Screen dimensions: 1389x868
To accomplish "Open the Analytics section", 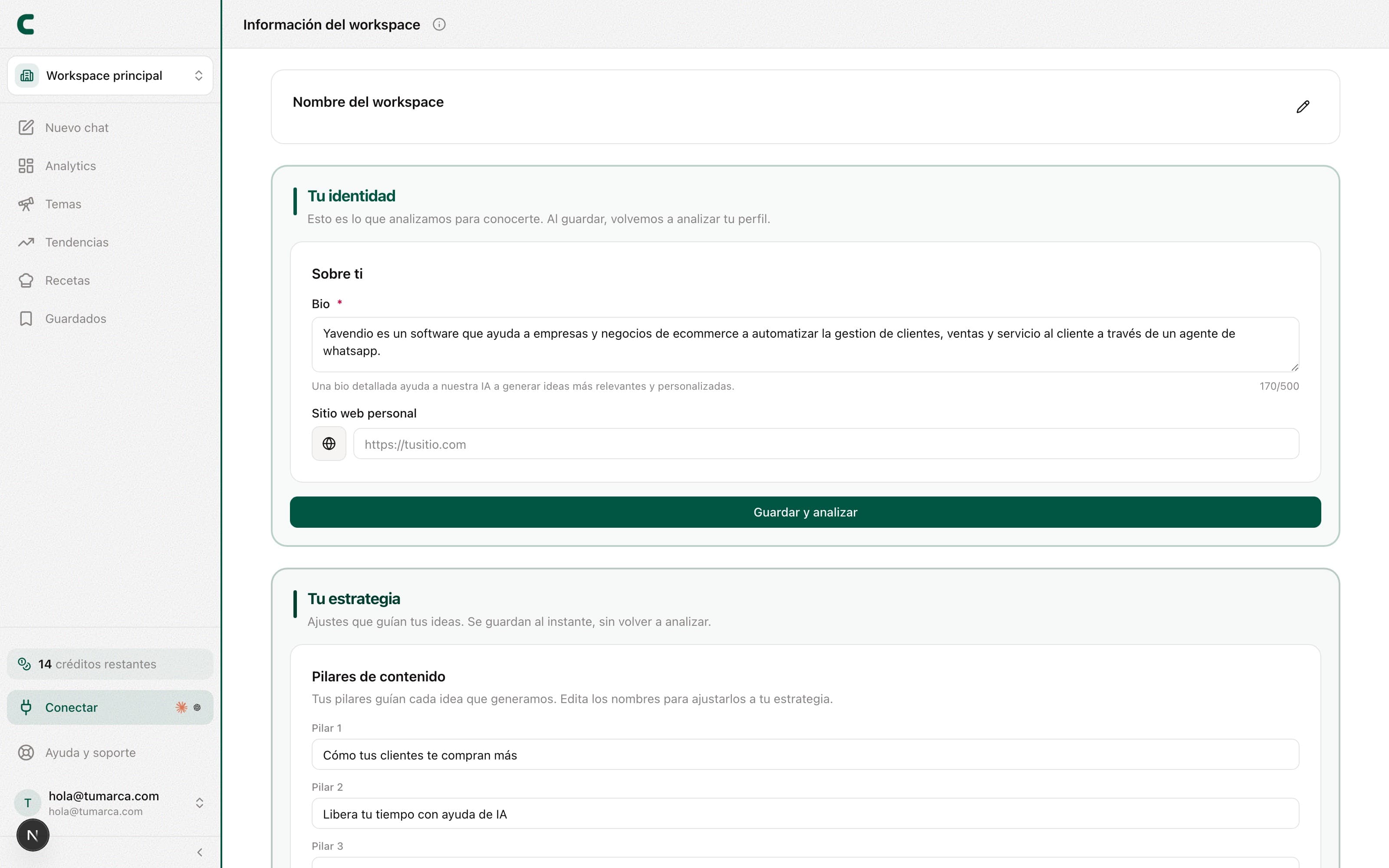I will tap(110, 166).
